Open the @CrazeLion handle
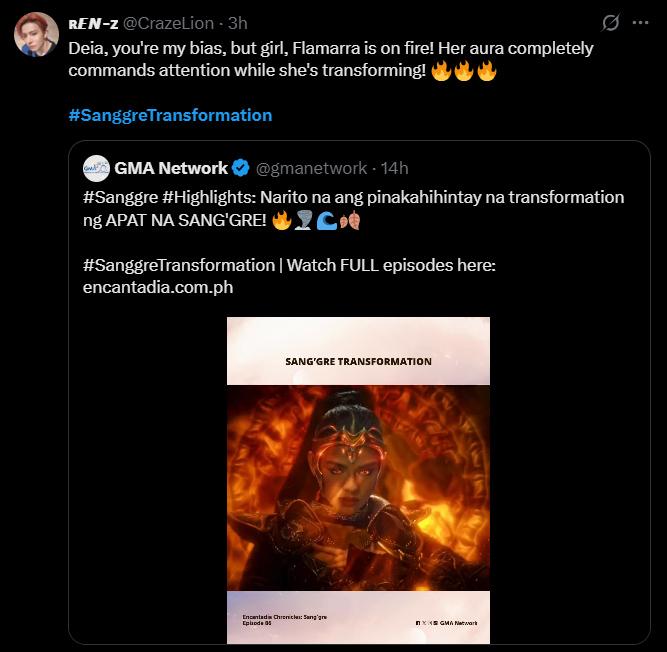Viewport: 667px width, 652px height. 169,23
